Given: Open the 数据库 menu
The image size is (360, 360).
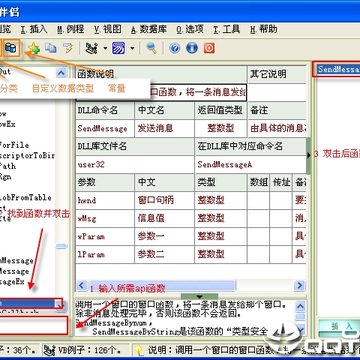Looking at the screenshot, I should point(149,30).
